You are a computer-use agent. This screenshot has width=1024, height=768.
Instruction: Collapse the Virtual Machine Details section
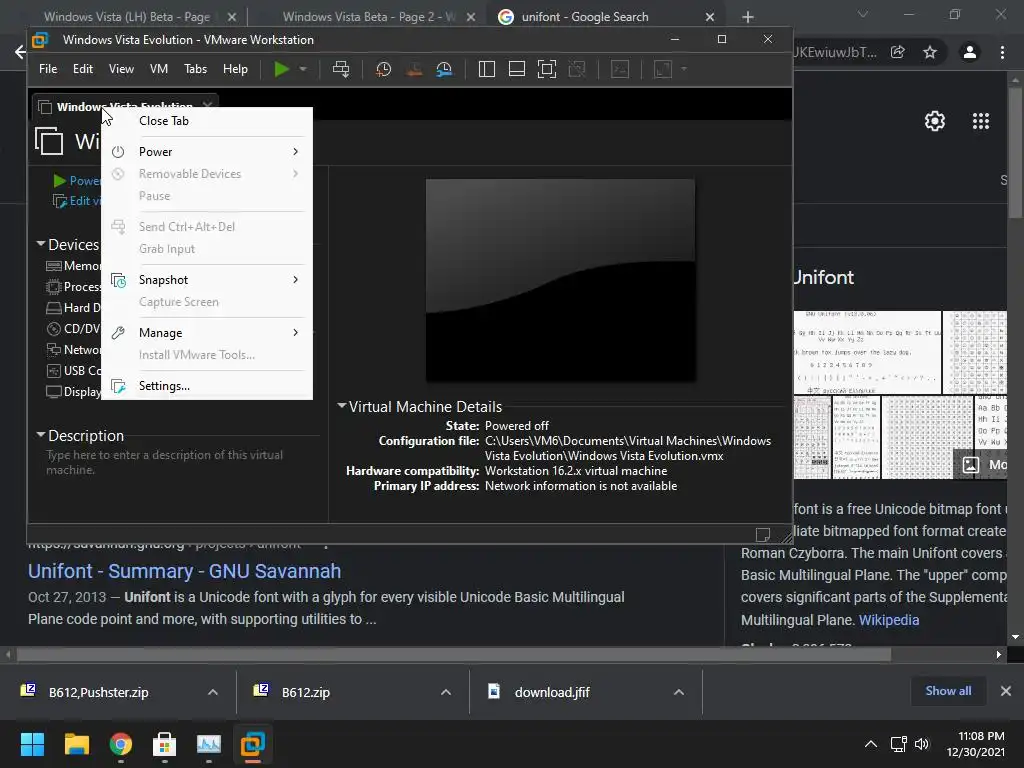click(x=342, y=406)
